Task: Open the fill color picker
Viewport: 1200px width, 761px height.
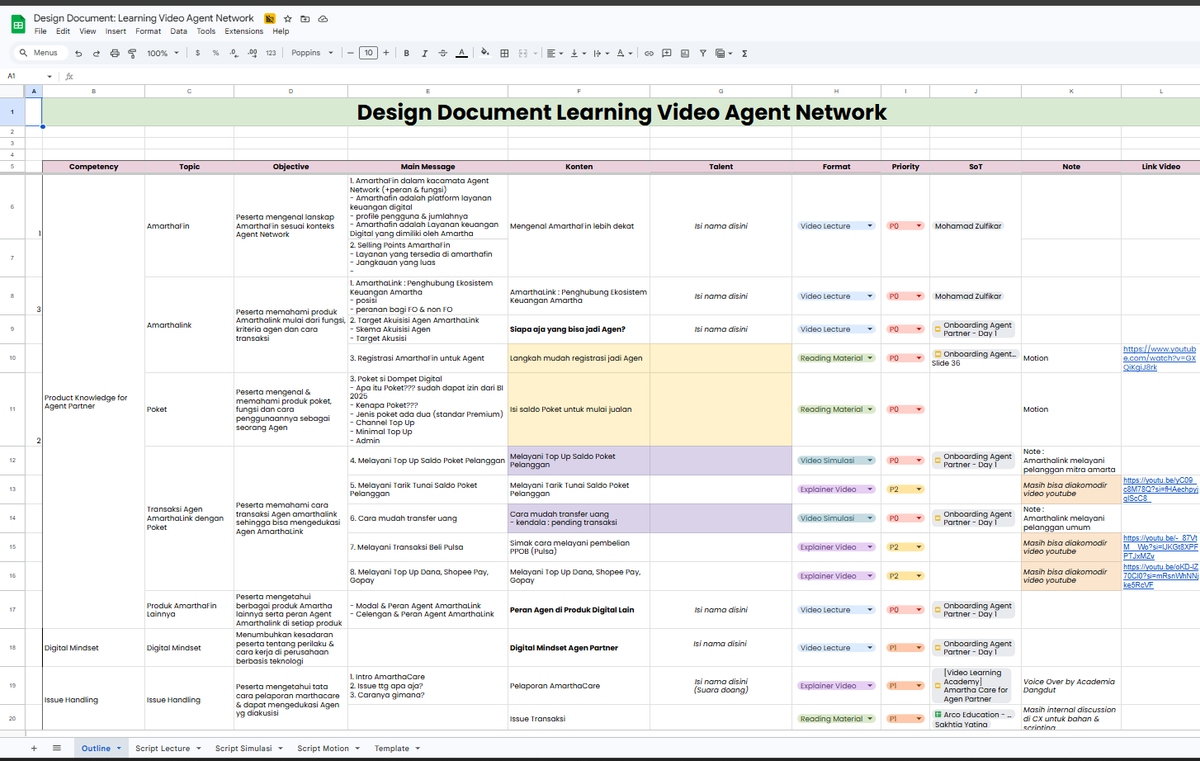Action: click(x=485, y=53)
